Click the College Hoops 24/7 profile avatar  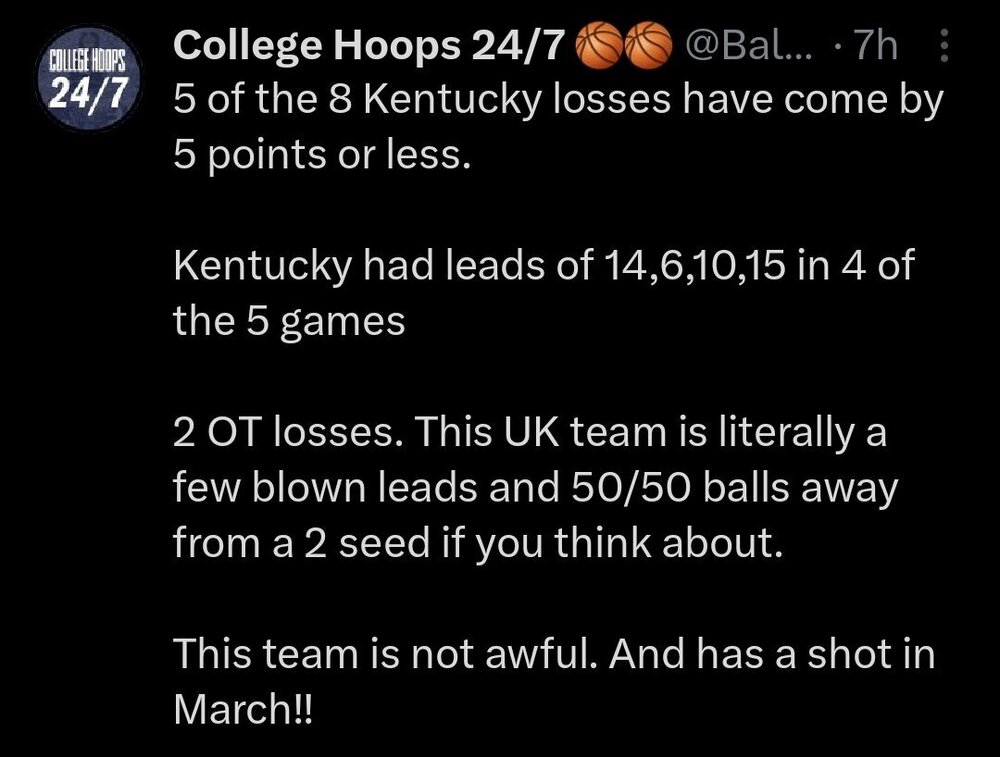(88, 78)
